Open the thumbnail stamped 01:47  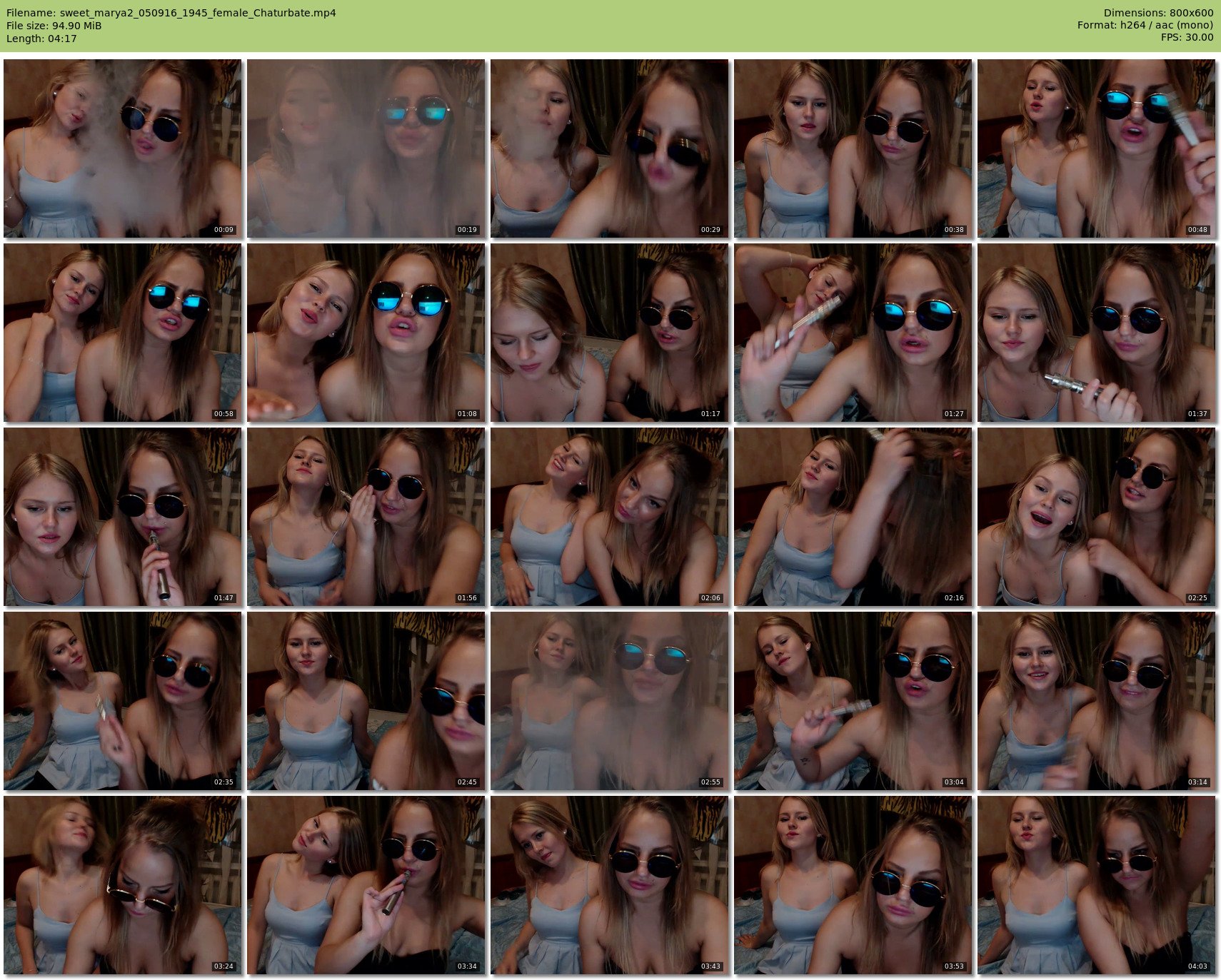point(122,517)
